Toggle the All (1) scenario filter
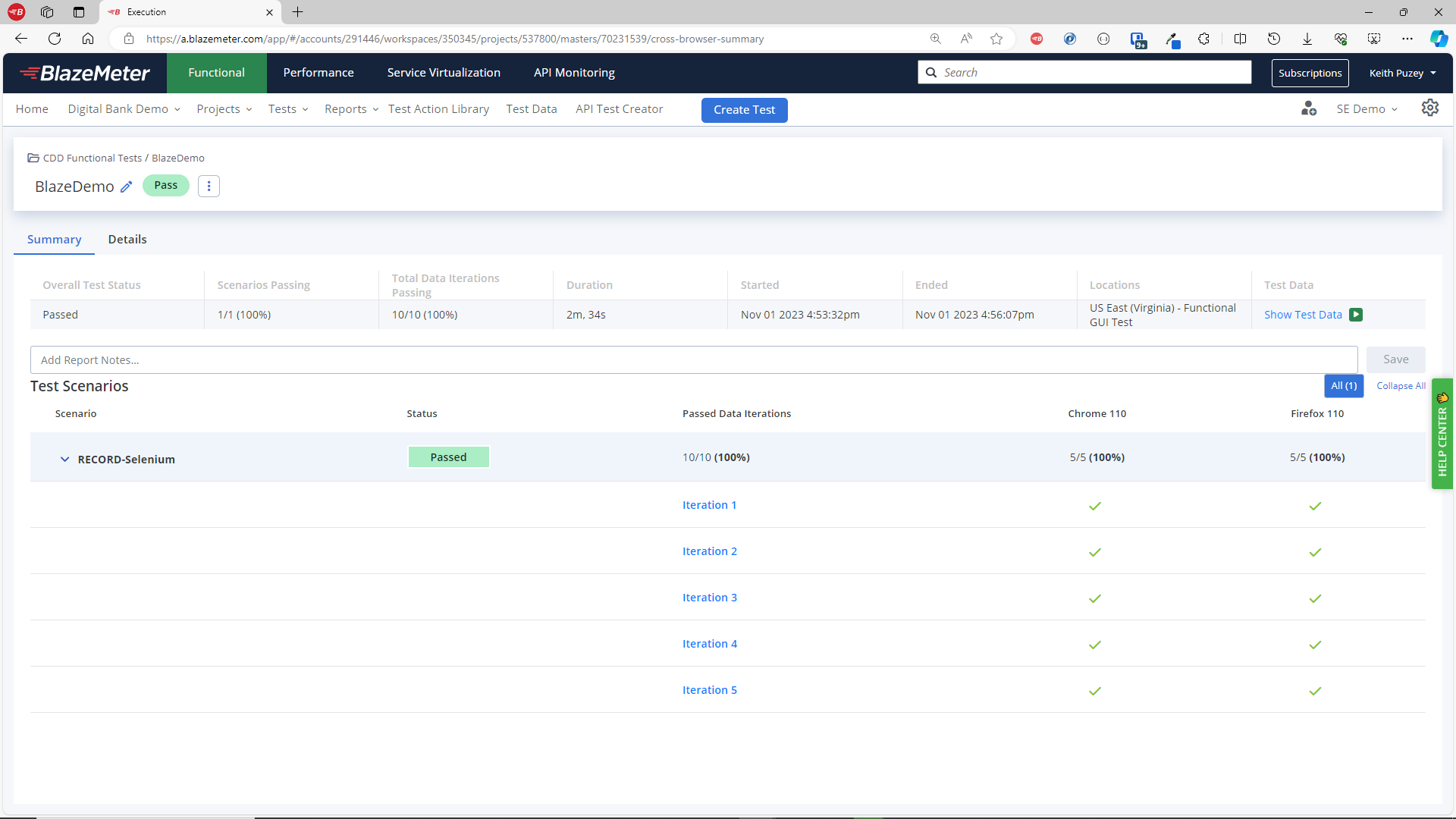Screen dimensions: 1456x819 click(1344, 386)
